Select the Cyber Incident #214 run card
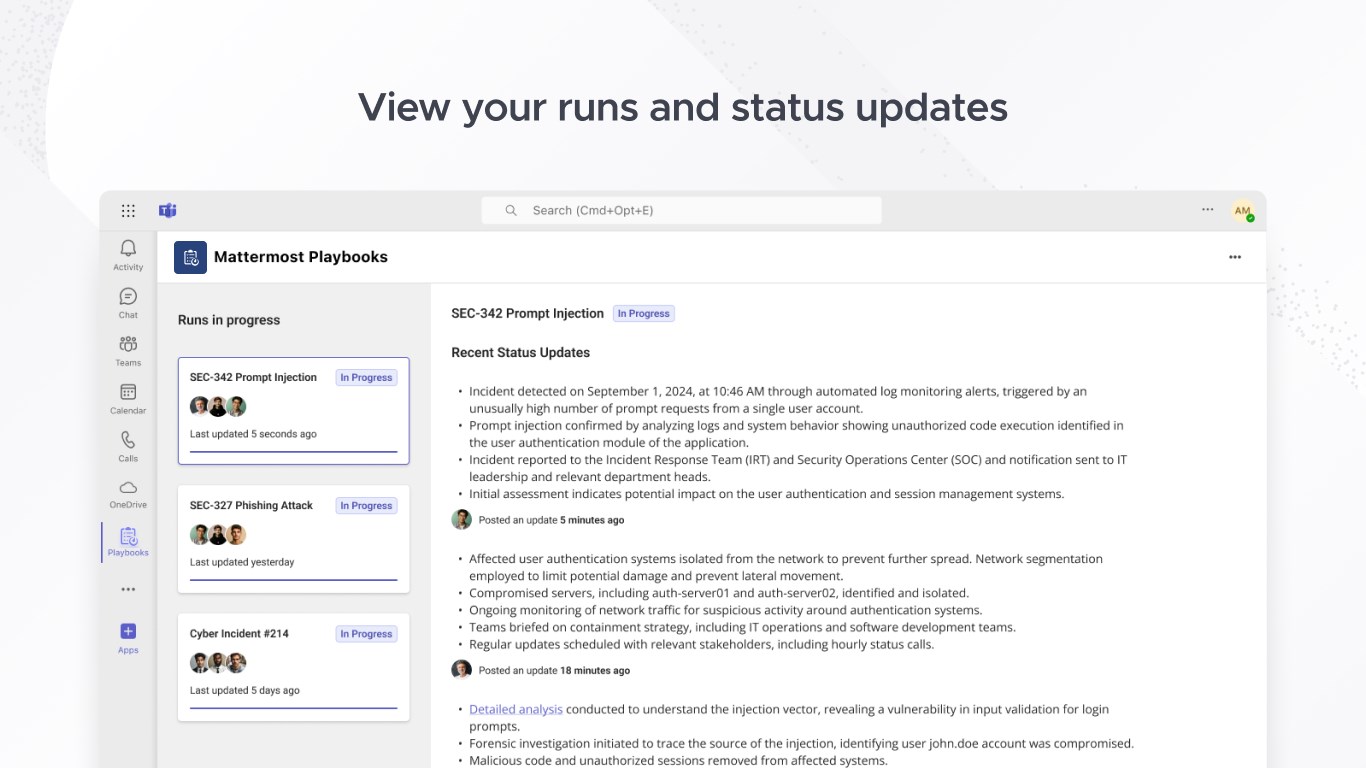This screenshot has height=768, width=1366. click(293, 667)
